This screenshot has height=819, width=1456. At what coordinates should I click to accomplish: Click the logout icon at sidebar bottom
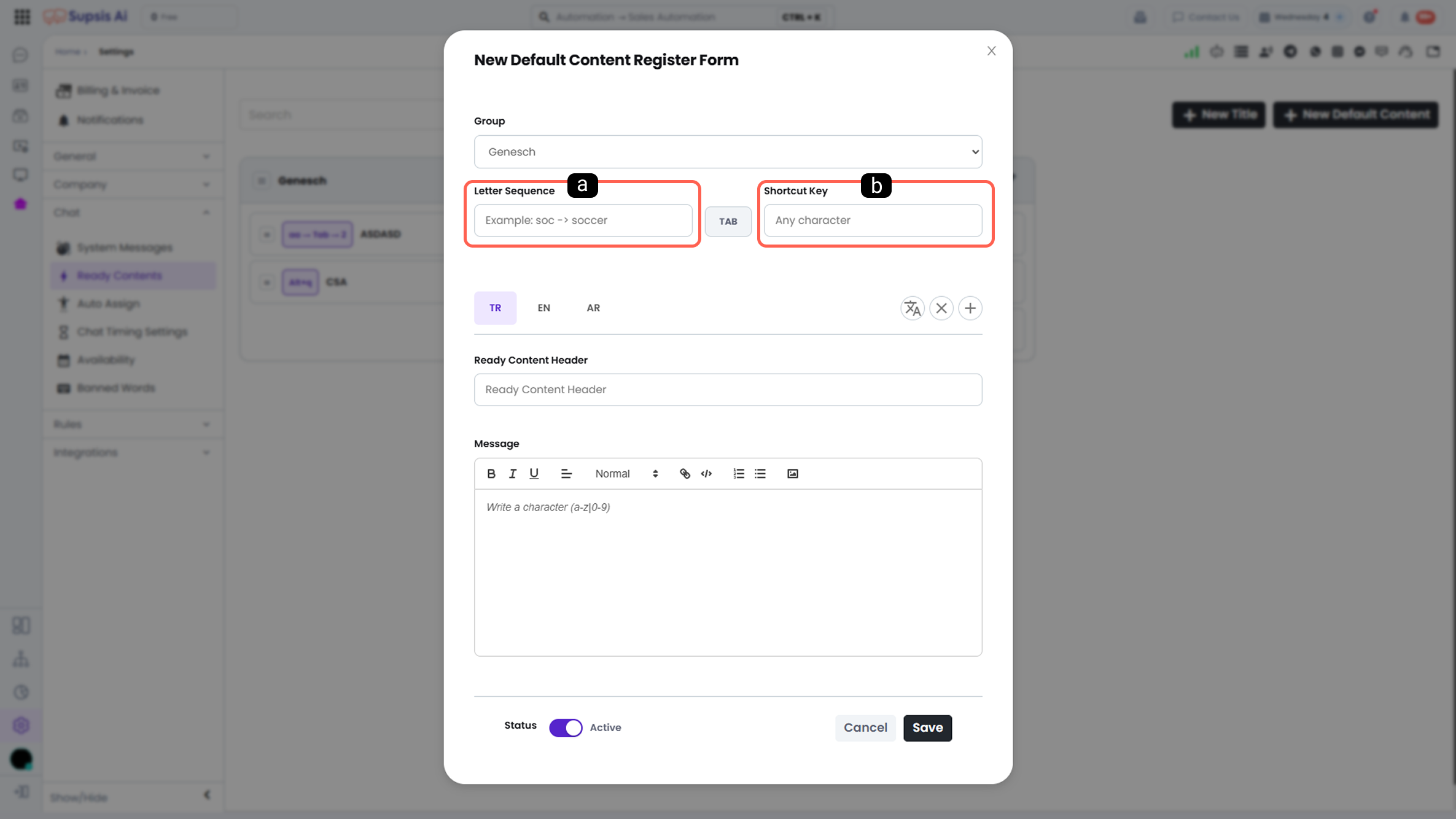(x=21, y=792)
